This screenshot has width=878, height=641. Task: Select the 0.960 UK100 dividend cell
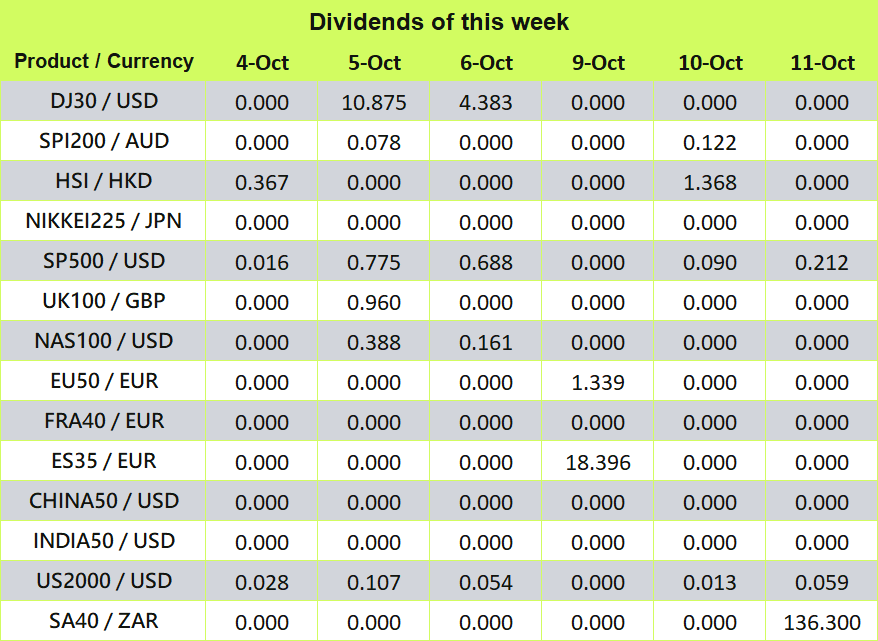tap(374, 303)
